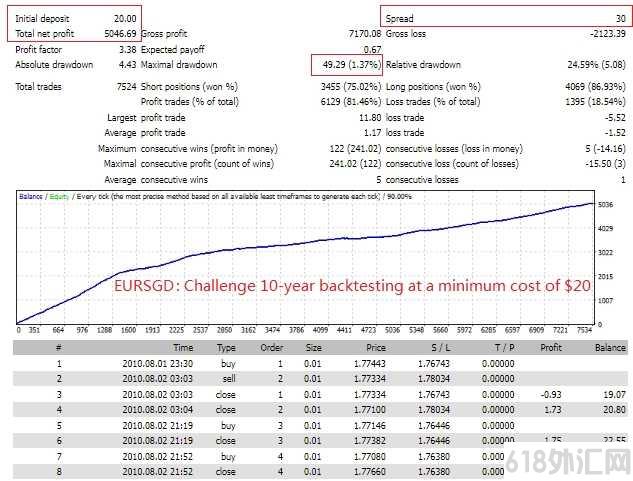This screenshot has height=481, width=633.
Task: Click price 1.77443 in row 1
Action: [370, 363]
